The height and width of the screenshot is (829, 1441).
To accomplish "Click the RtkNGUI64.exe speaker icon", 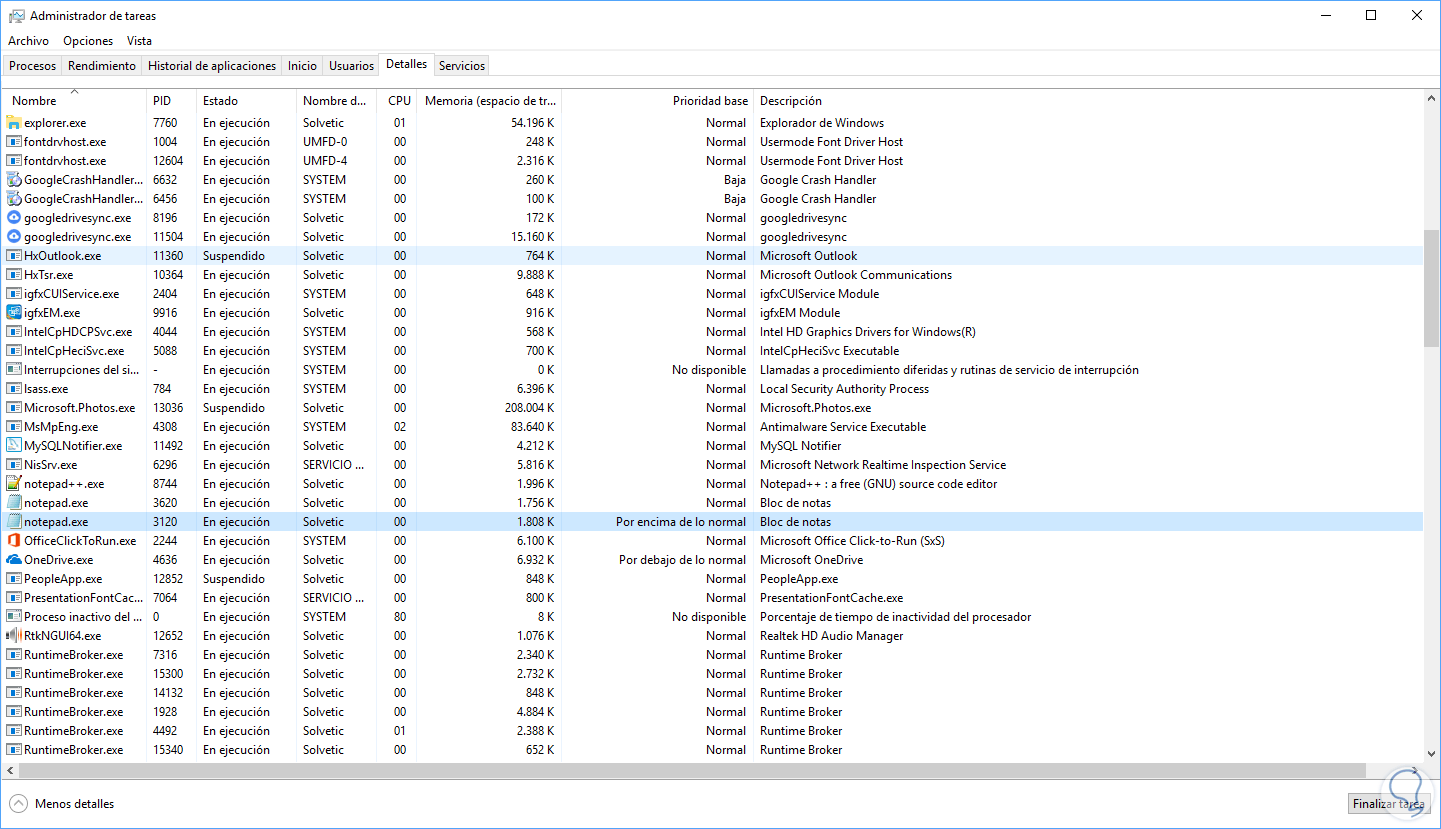I will point(14,636).
